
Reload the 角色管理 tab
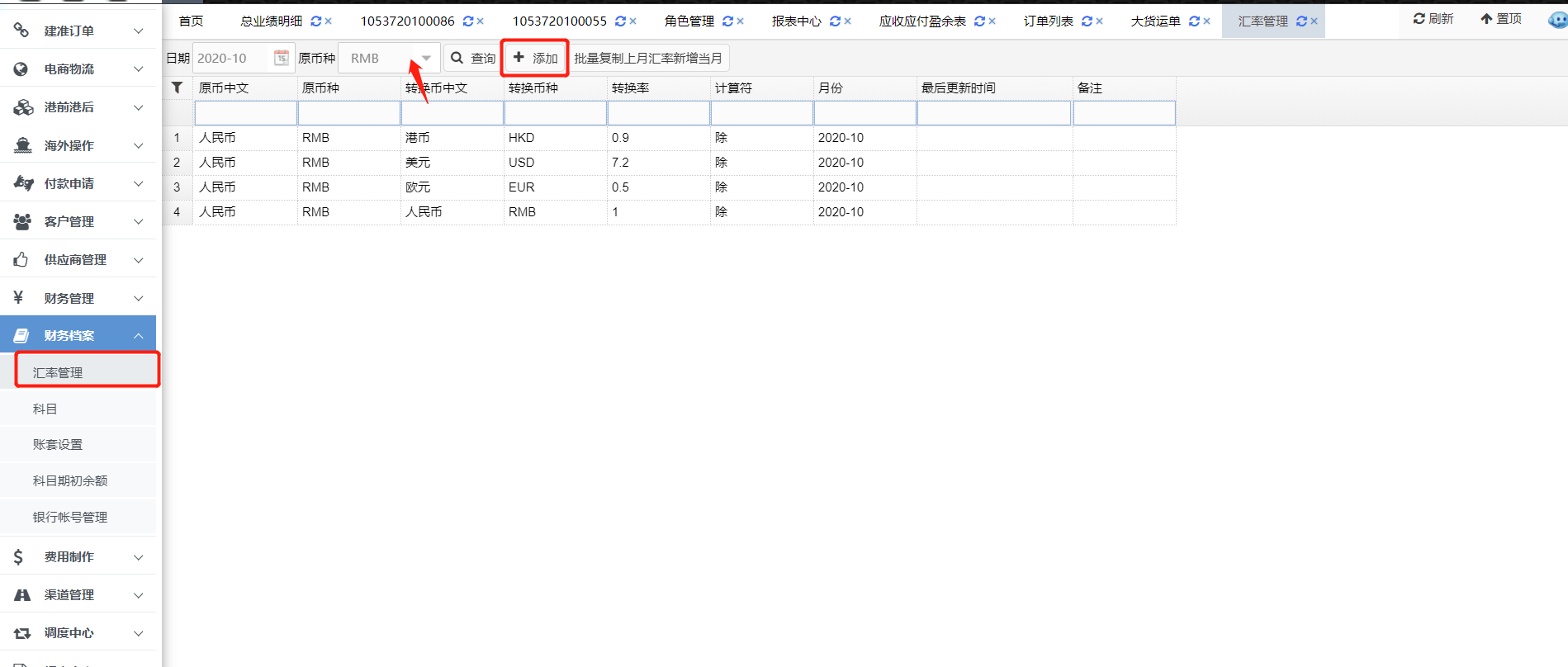pyautogui.click(x=727, y=21)
